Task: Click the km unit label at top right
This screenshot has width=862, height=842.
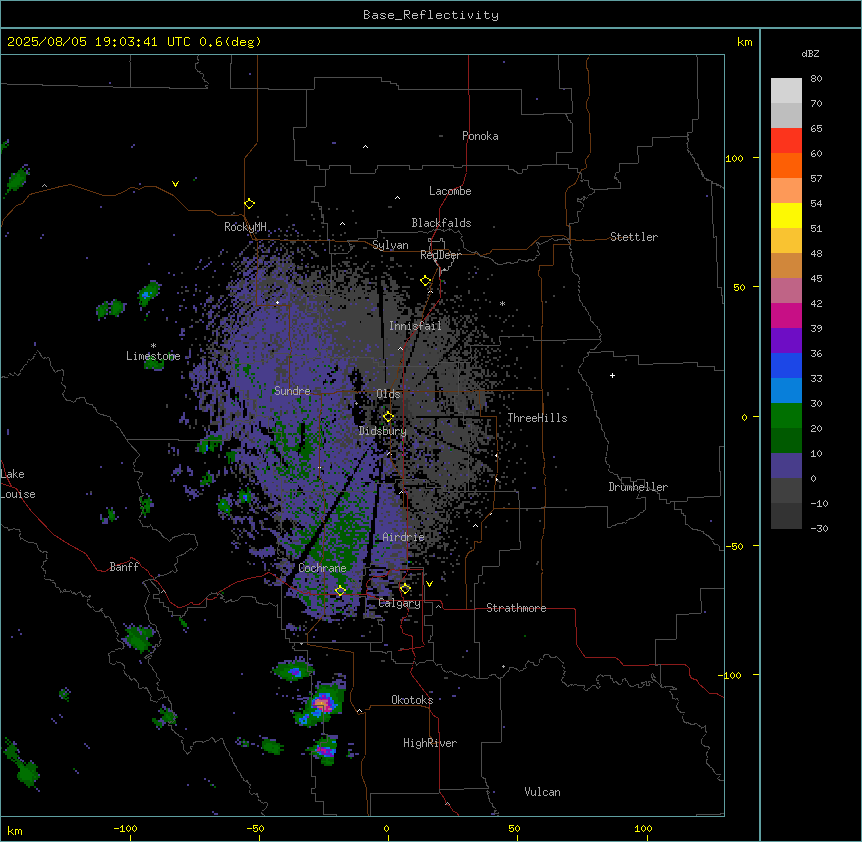Action: (x=744, y=42)
